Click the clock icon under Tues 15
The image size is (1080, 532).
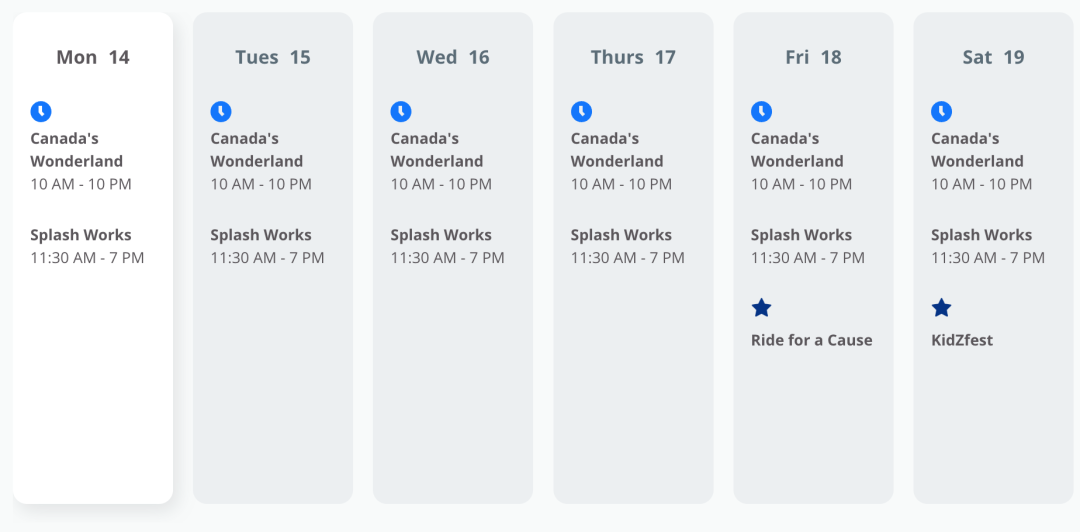coord(221,112)
